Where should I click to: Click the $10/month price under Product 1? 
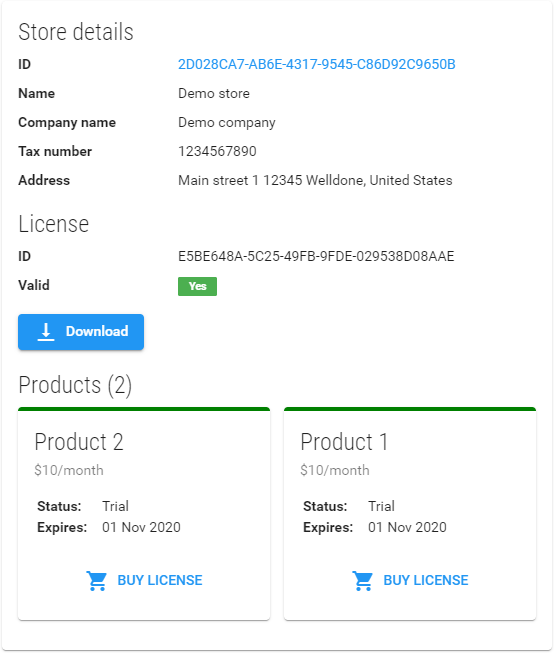click(335, 470)
